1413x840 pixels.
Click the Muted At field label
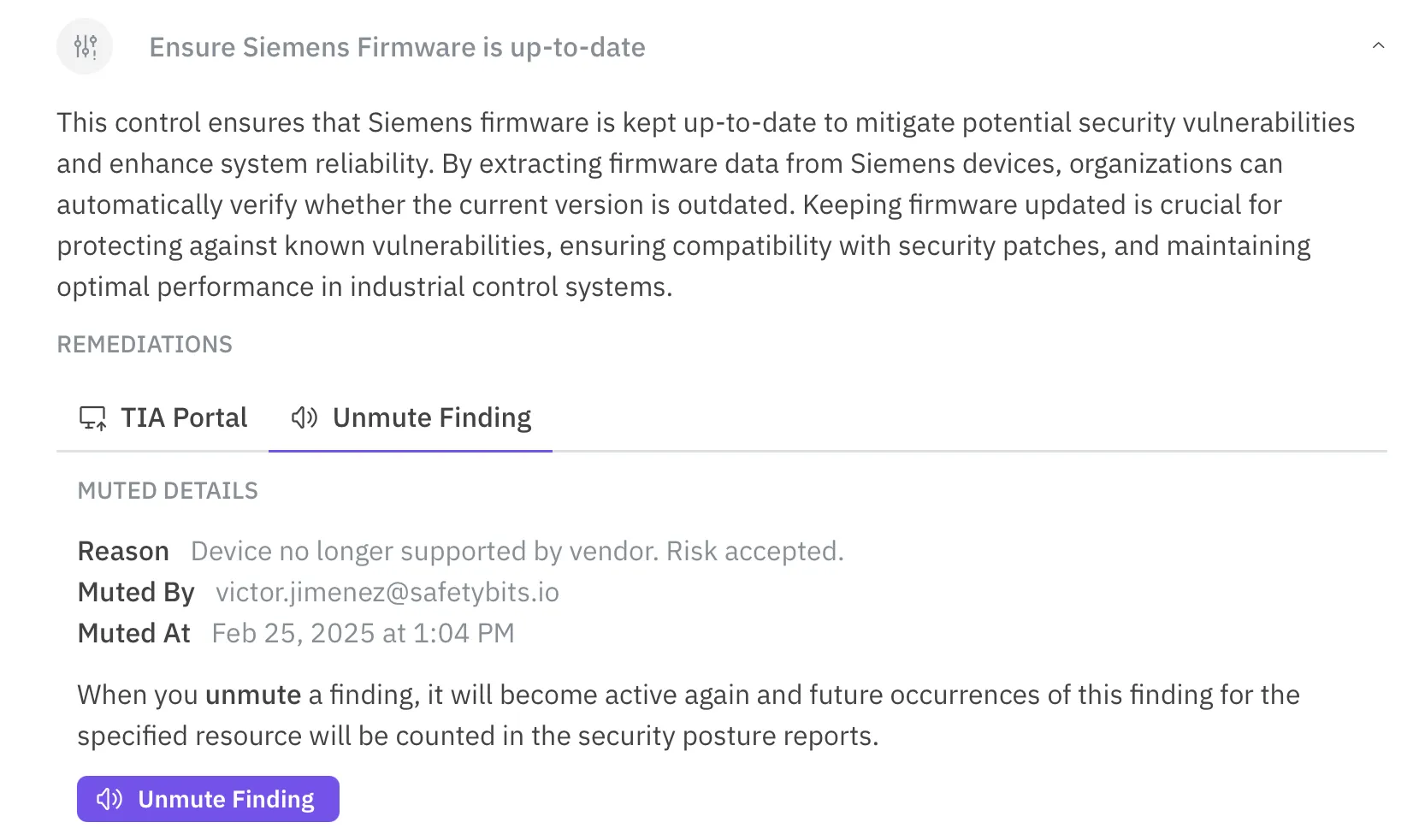pos(133,633)
